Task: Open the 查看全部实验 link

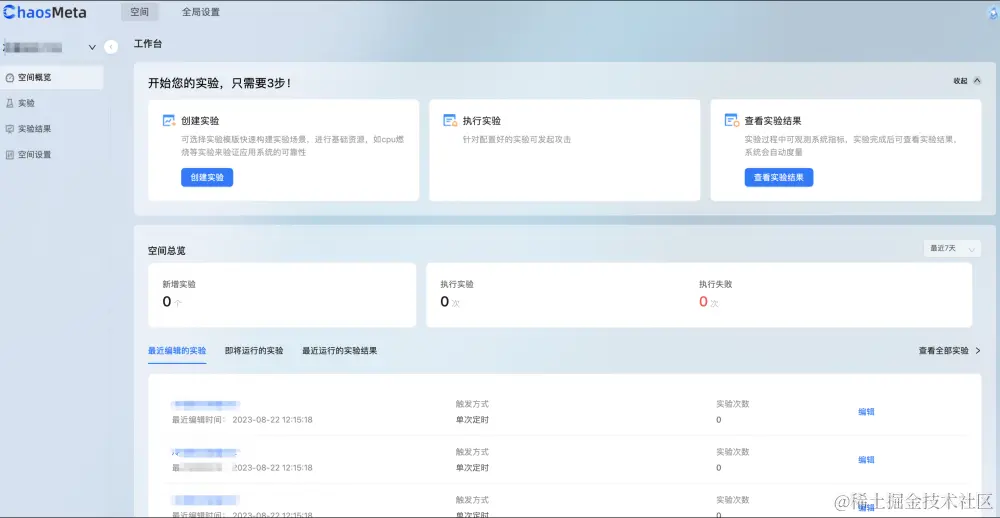Action: pos(944,351)
